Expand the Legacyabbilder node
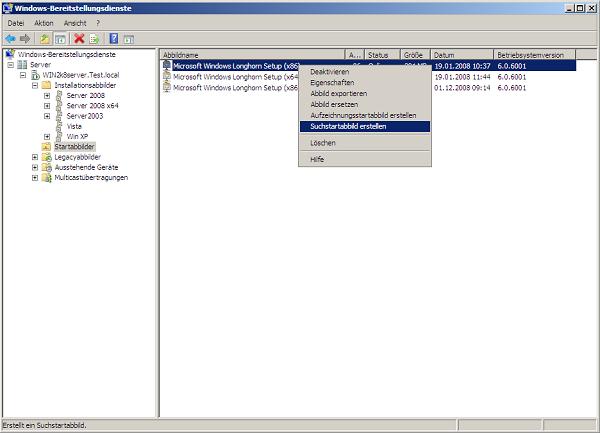 35,157
